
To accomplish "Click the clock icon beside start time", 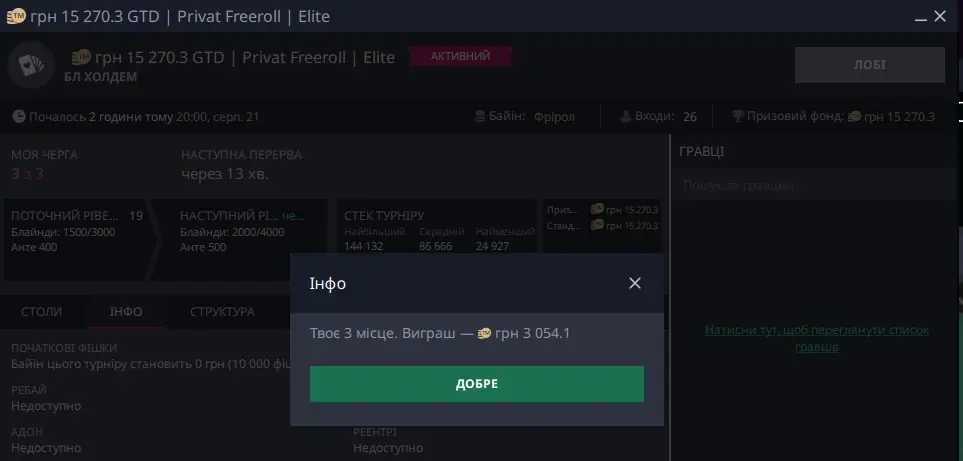I will click(x=19, y=116).
